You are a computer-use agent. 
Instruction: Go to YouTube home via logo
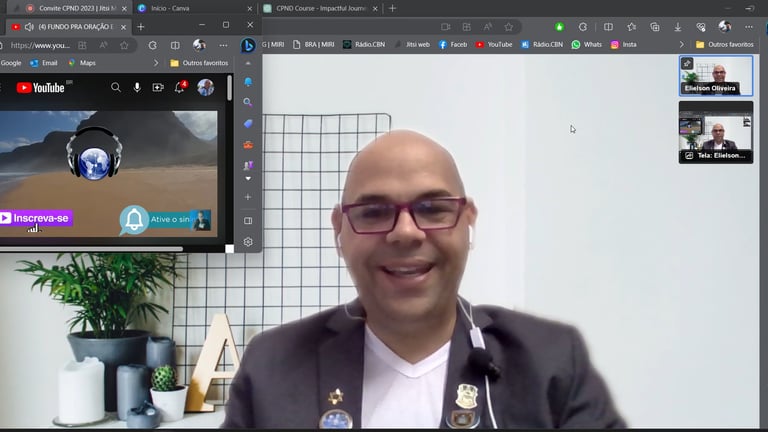pyautogui.click(x=41, y=88)
